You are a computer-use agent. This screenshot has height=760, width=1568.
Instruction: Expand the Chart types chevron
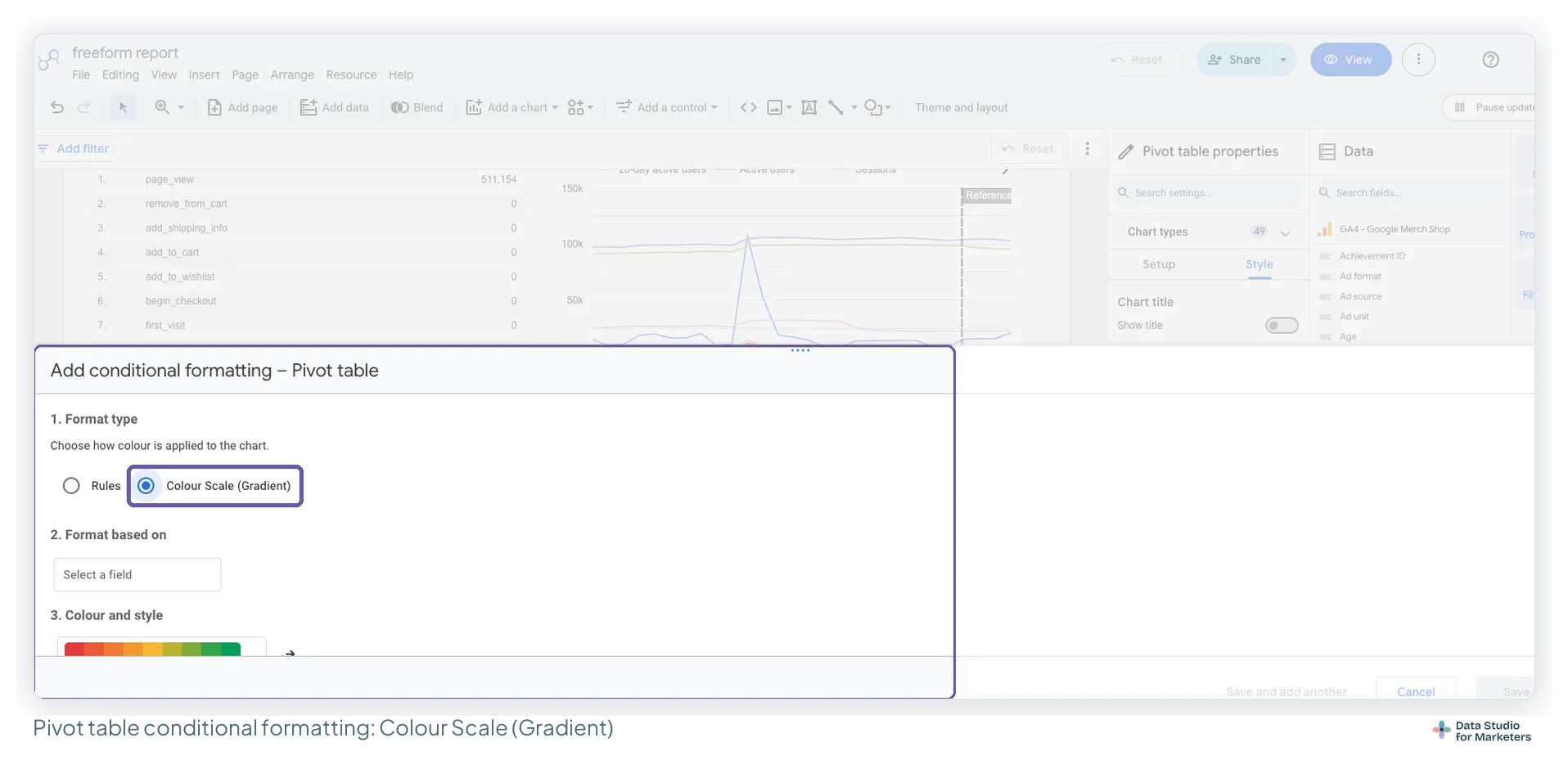coord(1285,233)
